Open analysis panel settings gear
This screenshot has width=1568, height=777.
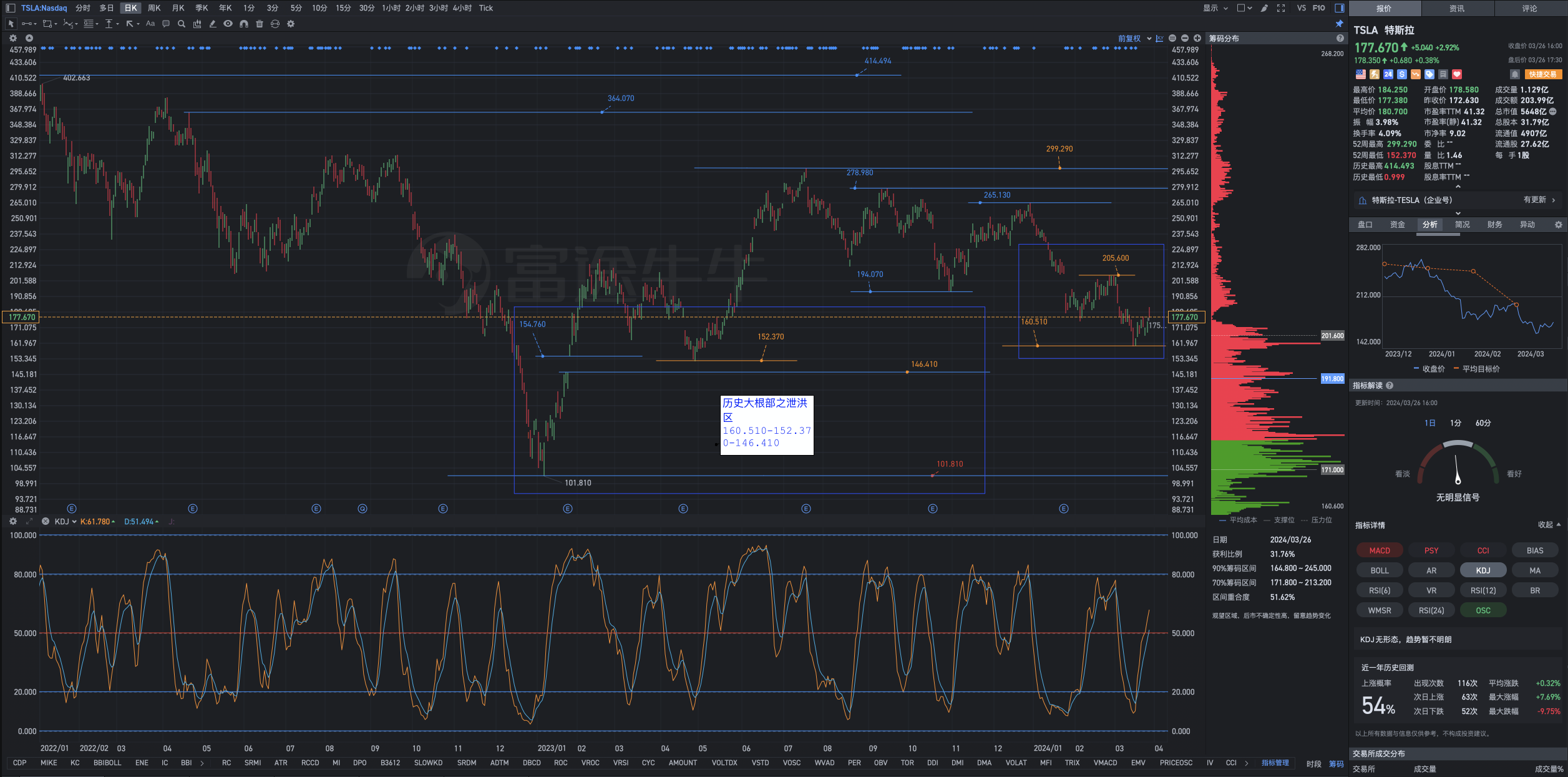1558,225
